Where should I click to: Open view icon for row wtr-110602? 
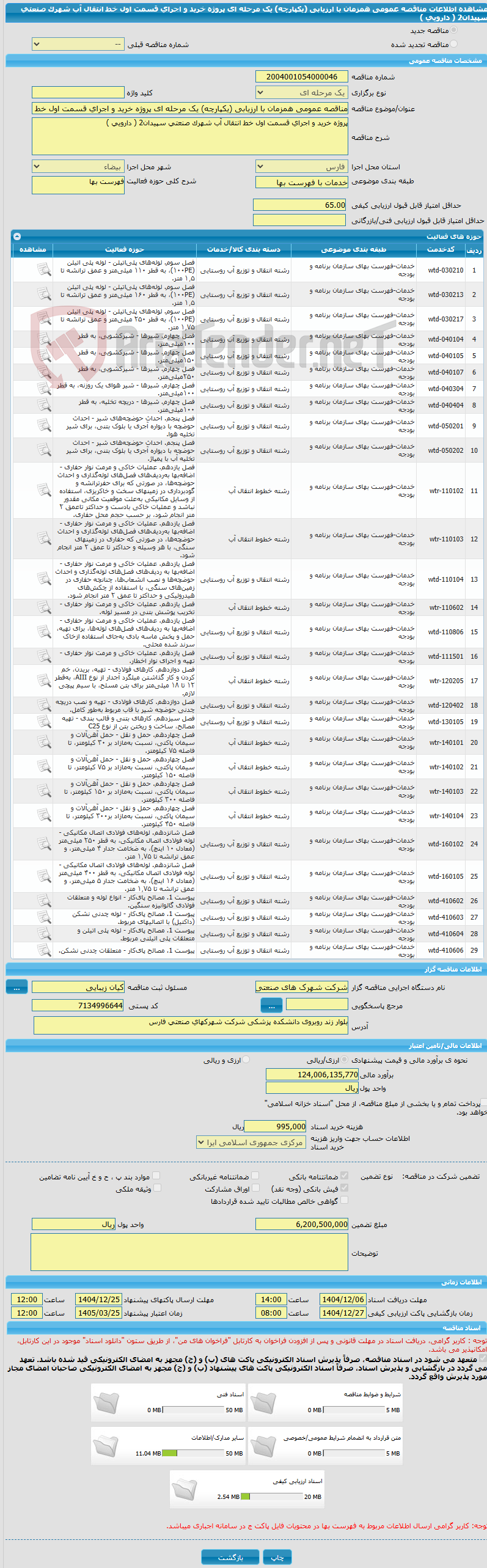pos(44,607)
